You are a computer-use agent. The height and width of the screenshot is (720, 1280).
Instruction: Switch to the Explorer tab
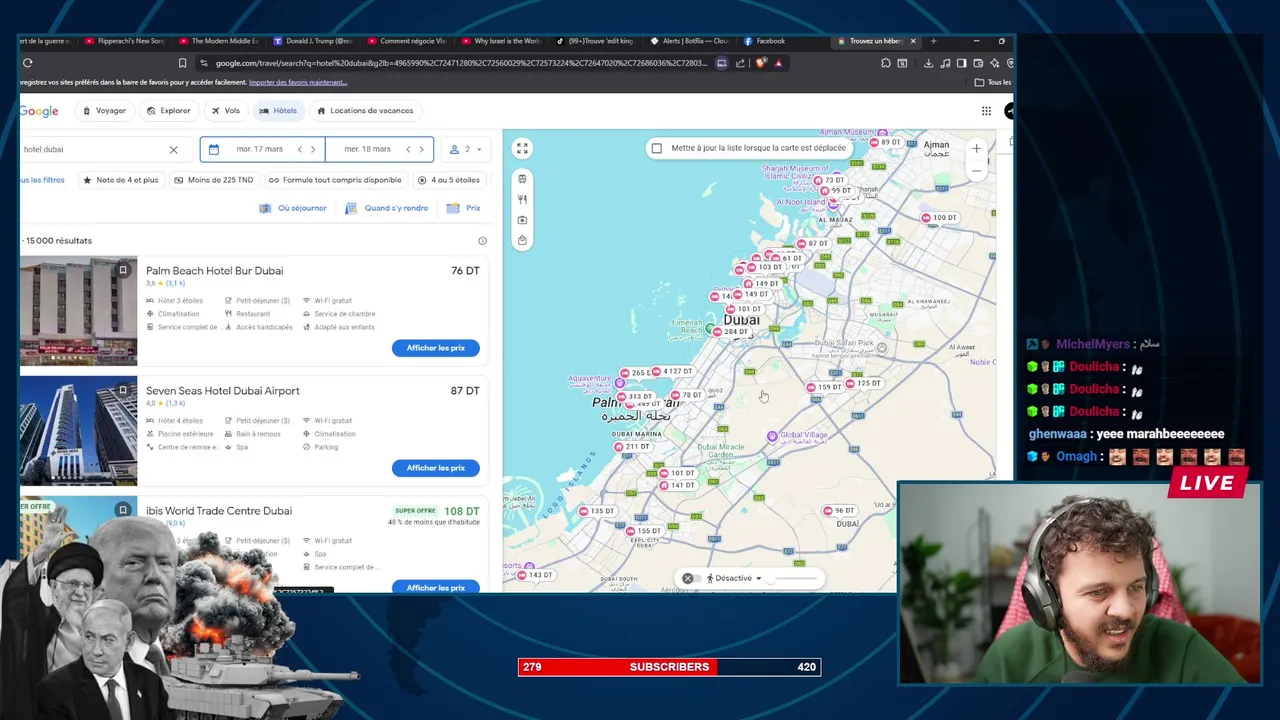click(x=168, y=111)
